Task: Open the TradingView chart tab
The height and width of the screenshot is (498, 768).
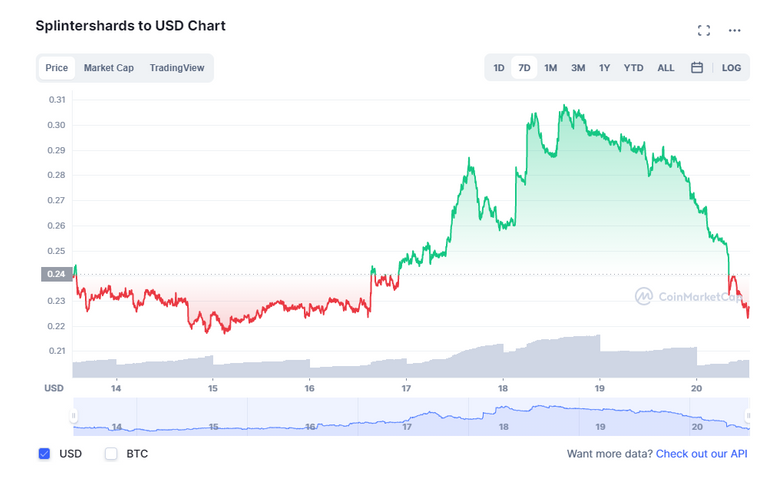Action: coord(177,68)
